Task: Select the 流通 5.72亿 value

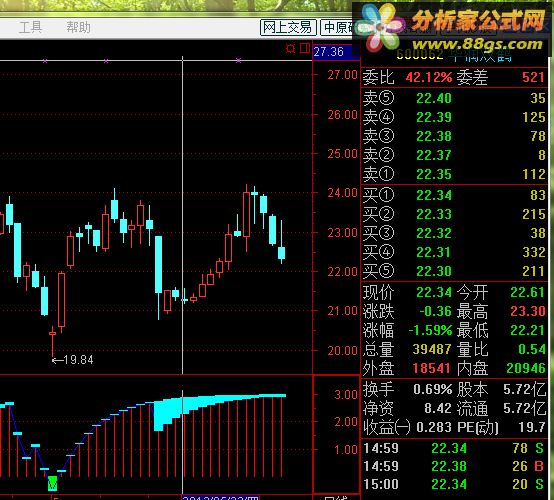Action: (524, 409)
